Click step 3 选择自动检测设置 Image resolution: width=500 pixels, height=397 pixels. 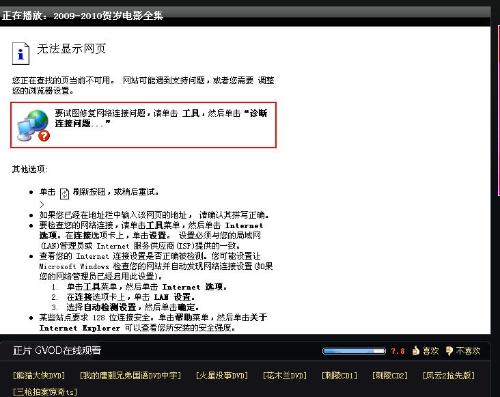[x=125, y=307]
